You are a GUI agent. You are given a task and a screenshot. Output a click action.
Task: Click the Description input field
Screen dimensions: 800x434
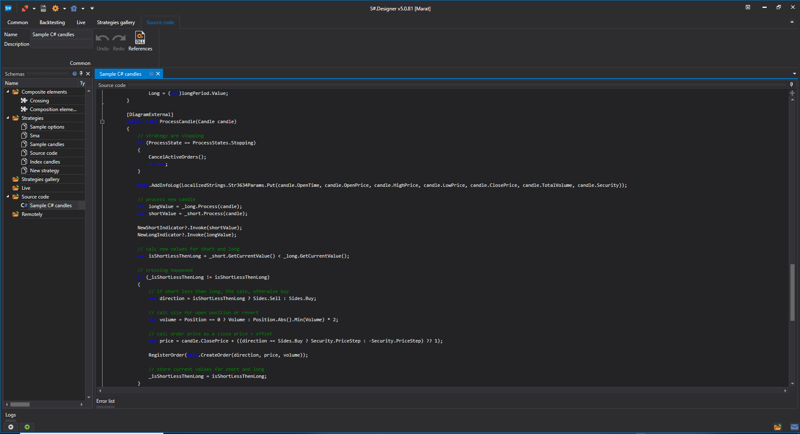point(60,44)
